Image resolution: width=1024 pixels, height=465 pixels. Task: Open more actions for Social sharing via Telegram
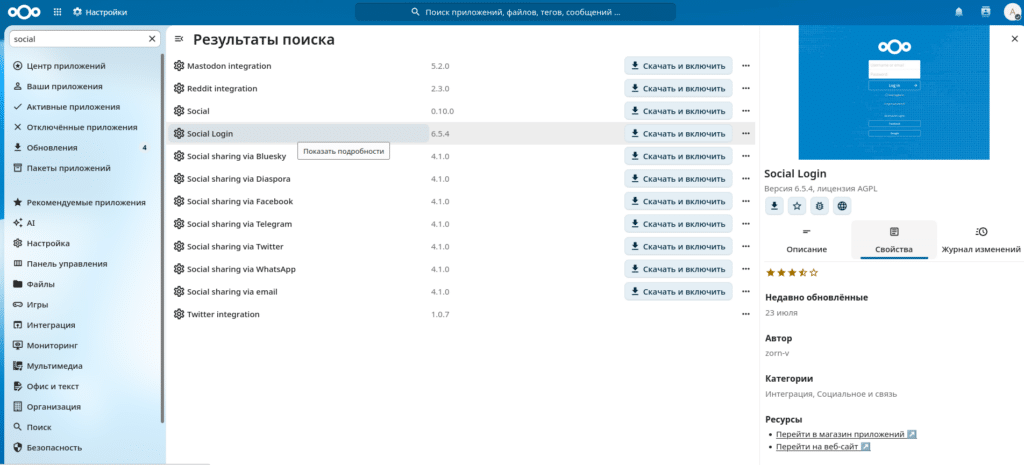click(746, 224)
